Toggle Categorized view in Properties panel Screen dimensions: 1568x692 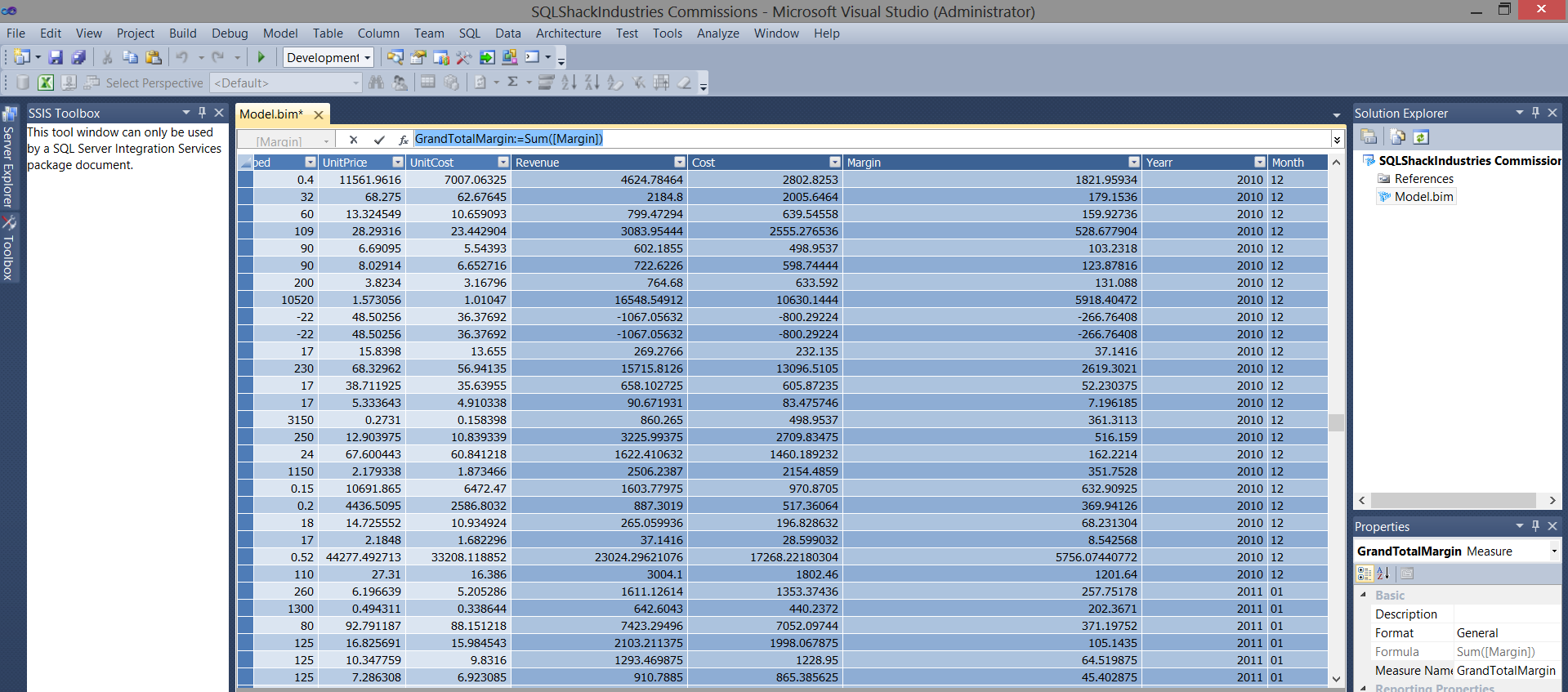(x=1365, y=574)
